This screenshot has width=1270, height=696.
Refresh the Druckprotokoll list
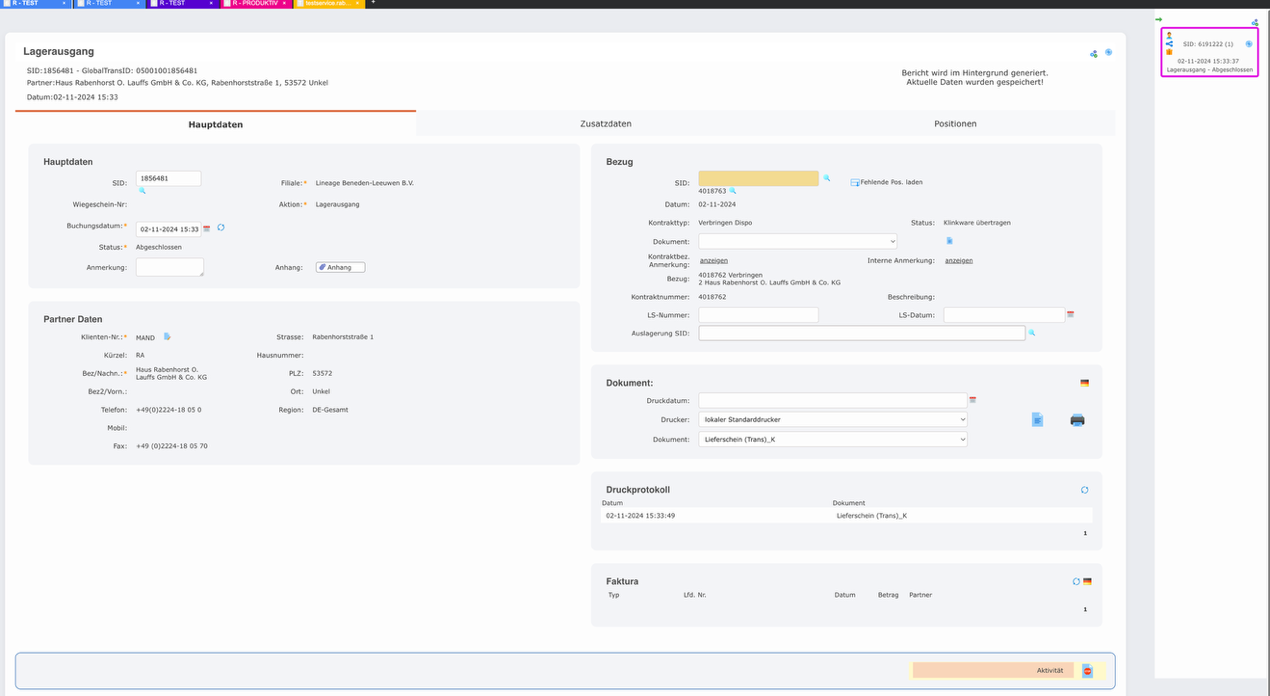point(1084,490)
